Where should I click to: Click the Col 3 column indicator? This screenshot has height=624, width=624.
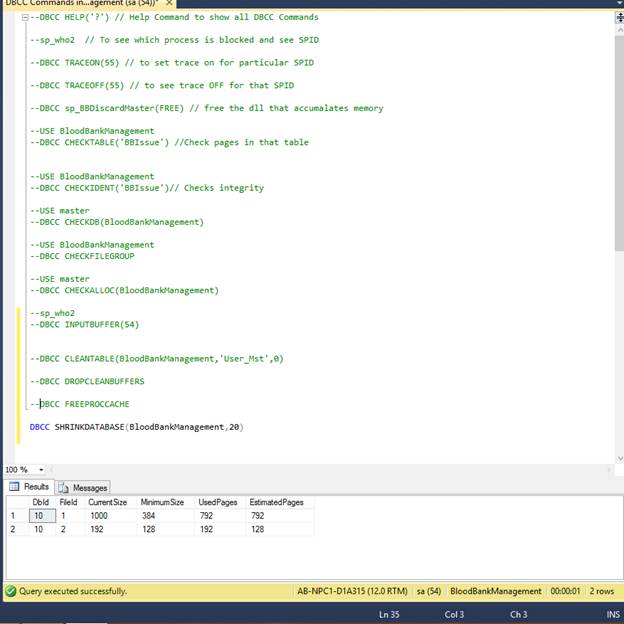tap(454, 614)
